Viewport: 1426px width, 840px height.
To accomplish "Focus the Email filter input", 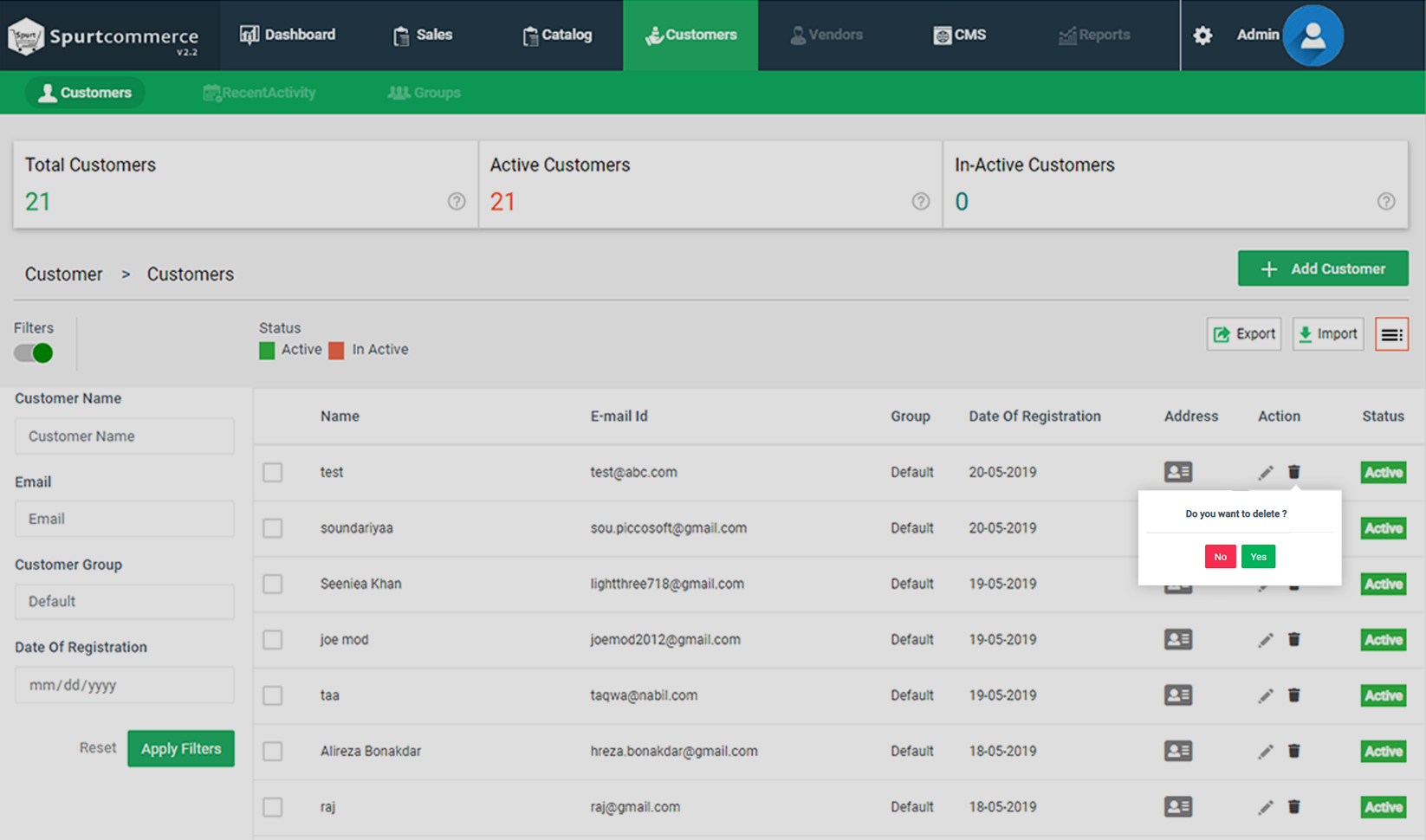I will click(x=125, y=519).
